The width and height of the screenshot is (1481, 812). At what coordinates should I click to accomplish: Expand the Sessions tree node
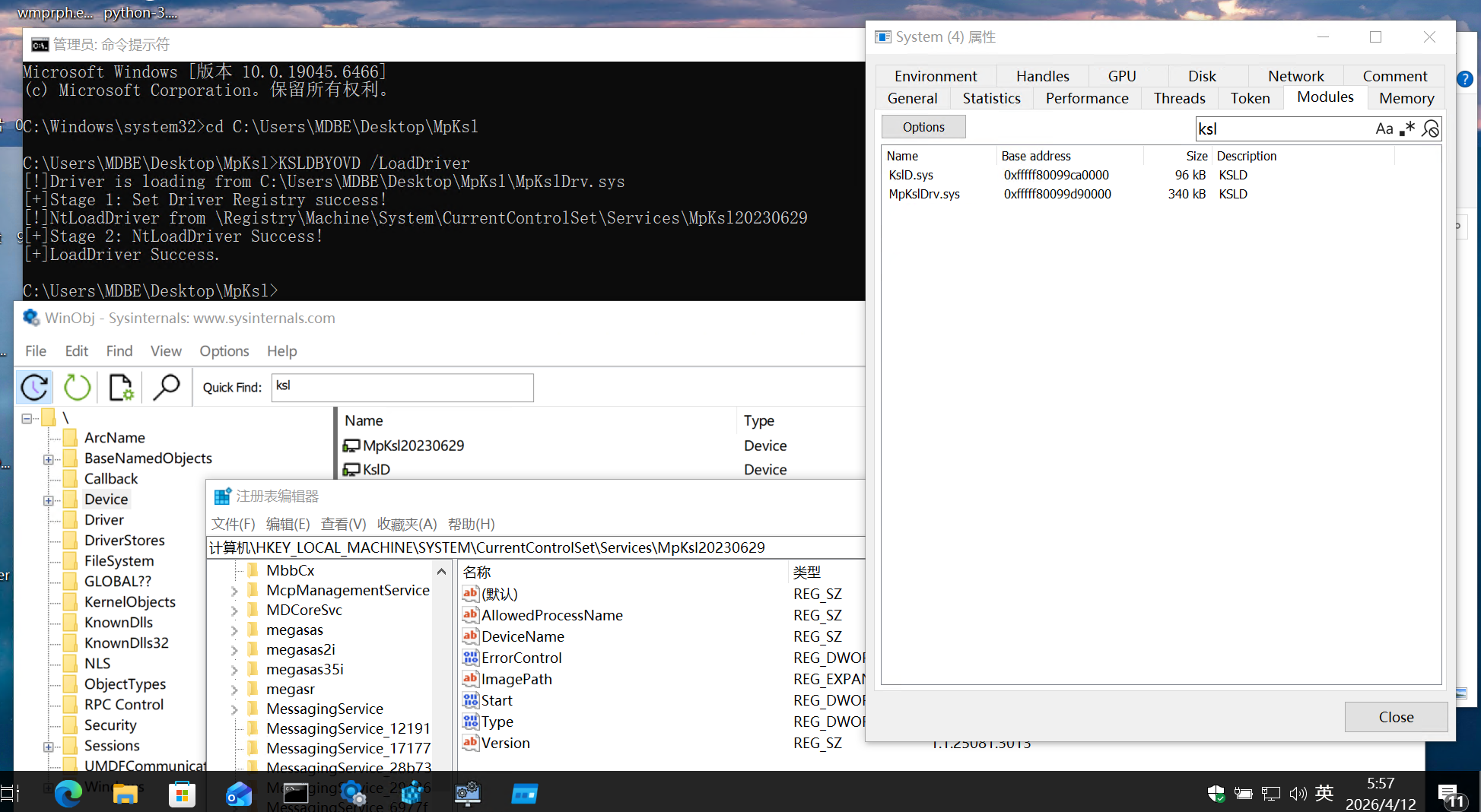click(49, 747)
